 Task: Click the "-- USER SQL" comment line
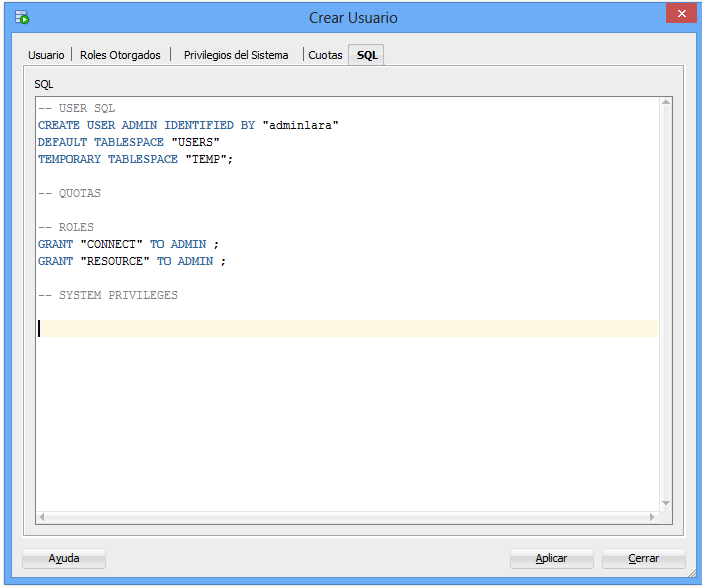(77, 108)
